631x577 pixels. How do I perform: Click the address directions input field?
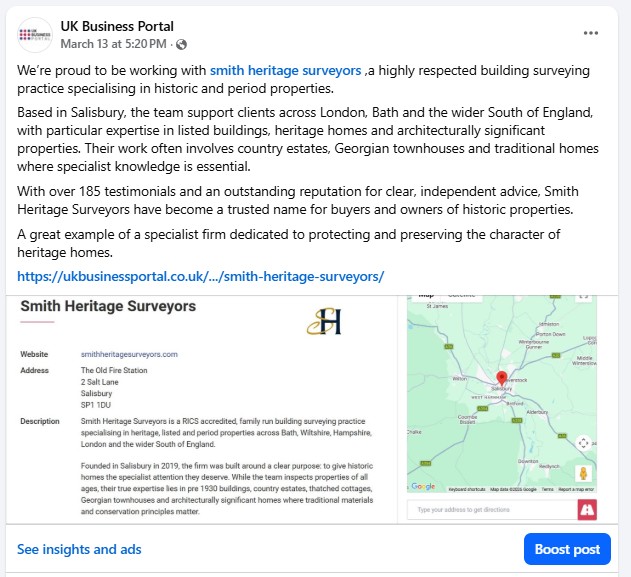(489, 510)
